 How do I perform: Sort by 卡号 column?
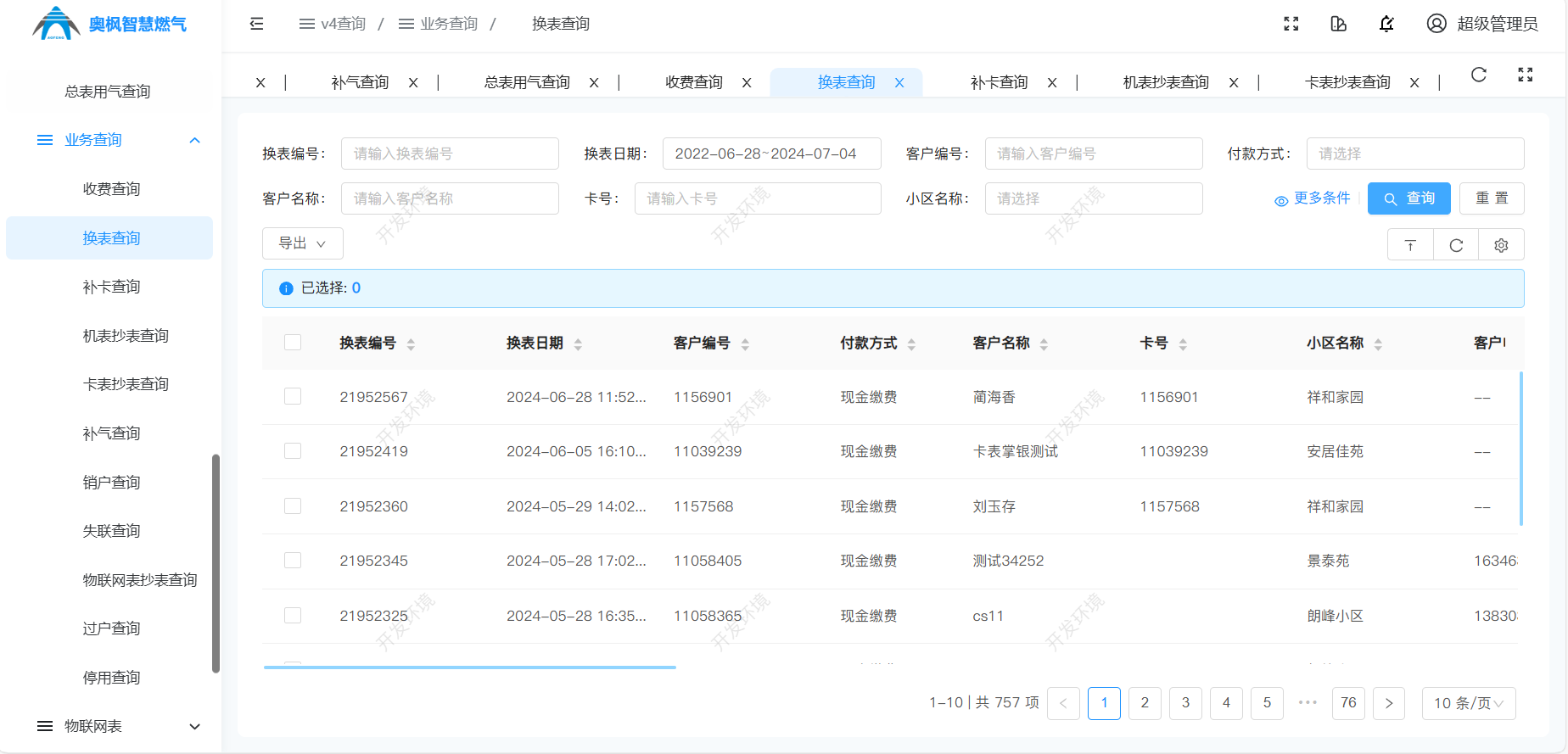(x=1183, y=343)
